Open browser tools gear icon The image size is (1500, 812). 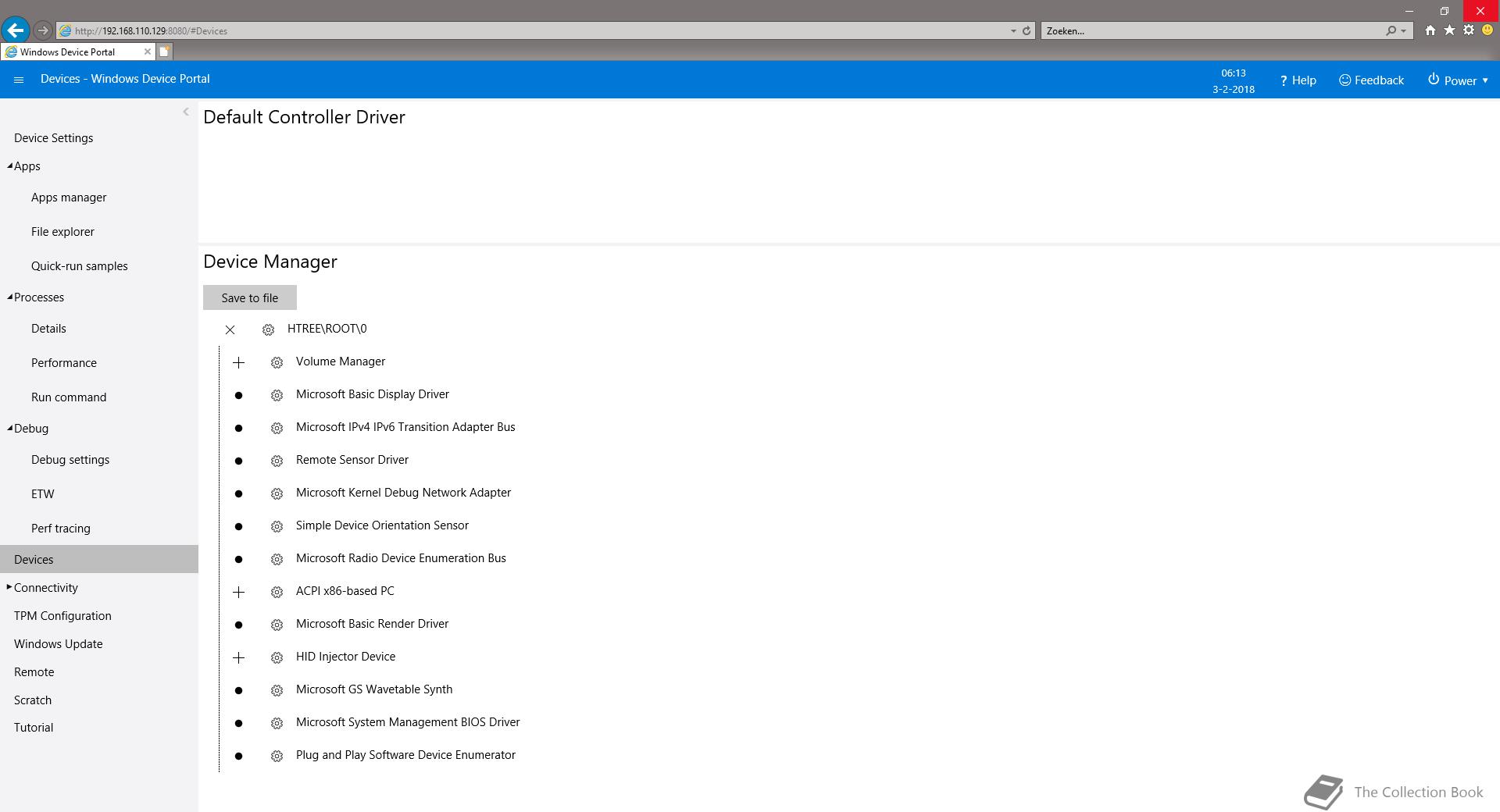pos(1469,30)
